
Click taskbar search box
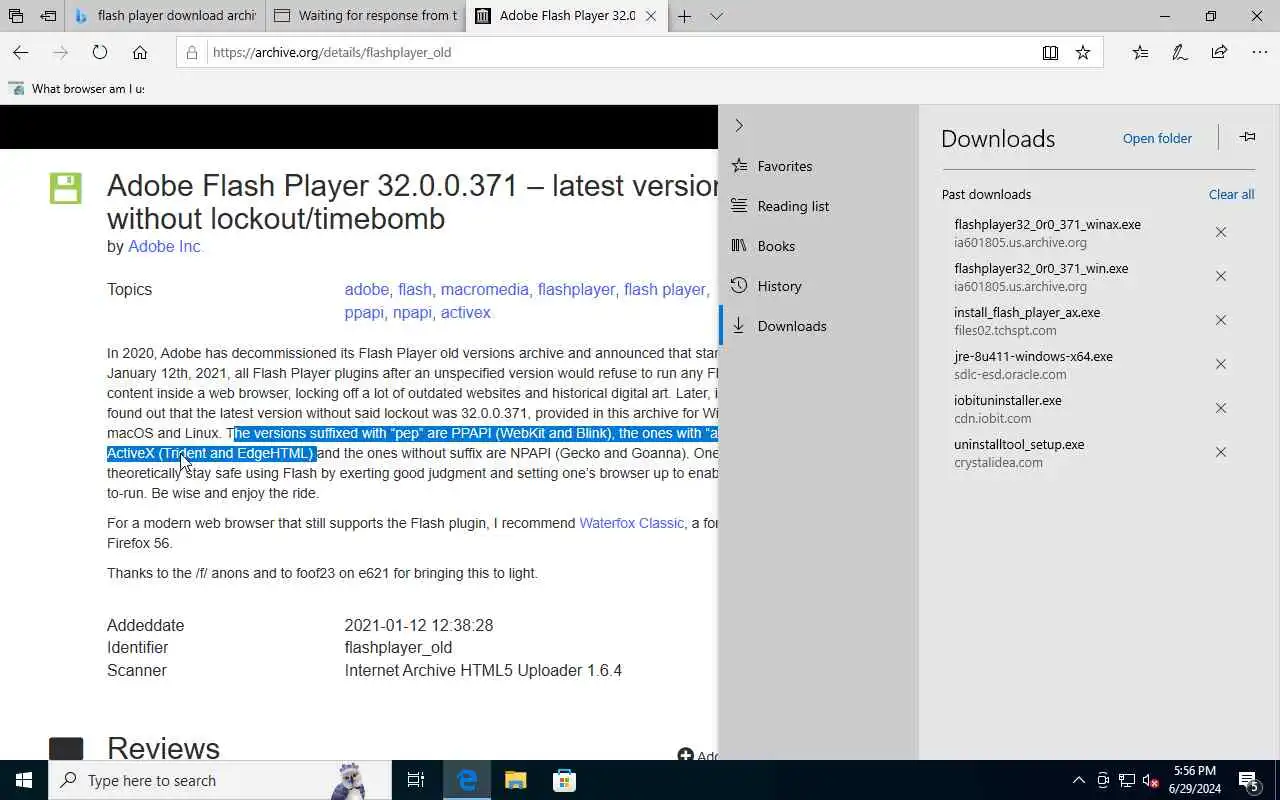pyautogui.click(x=220, y=780)
